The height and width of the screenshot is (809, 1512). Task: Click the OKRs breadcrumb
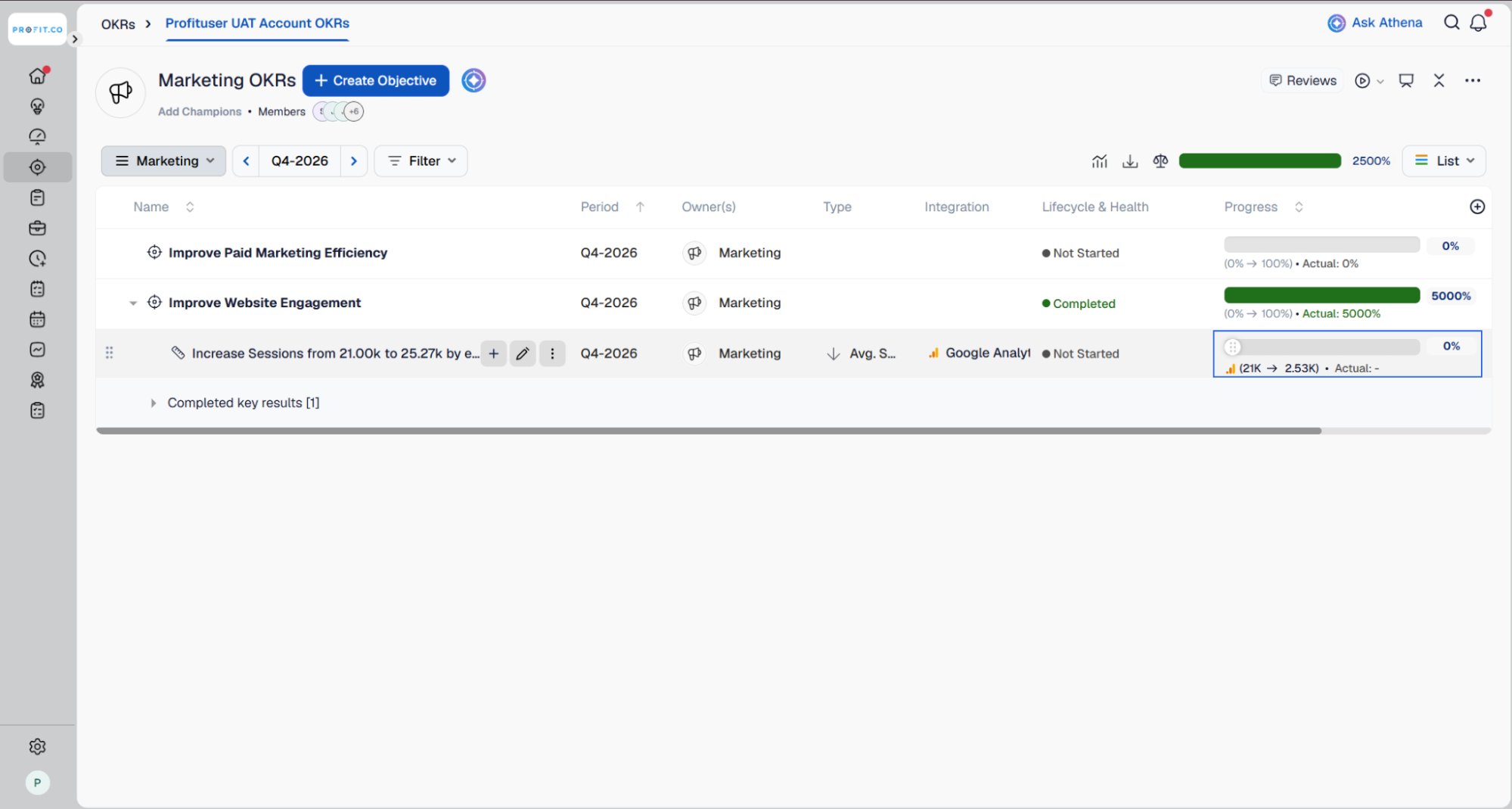click(x=118, y=23)
